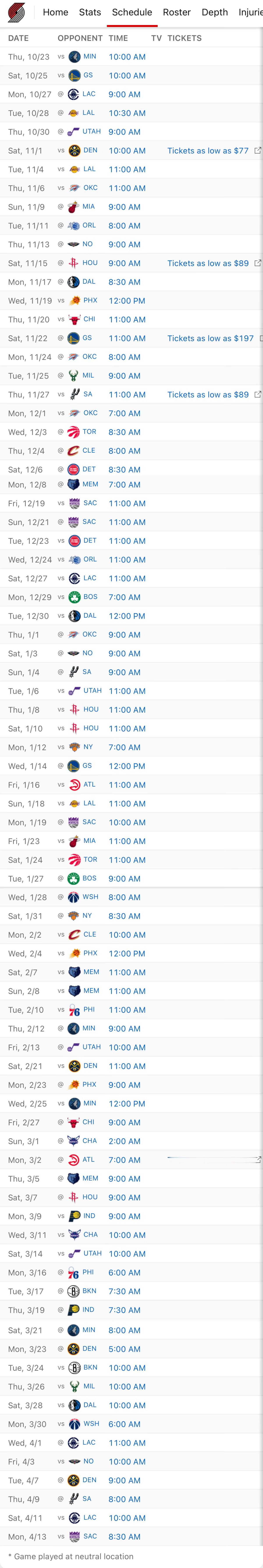Screen dimensions: 263x1568
Task: Click 'Tickets as low as $197' link
Action: coord(210,338)
